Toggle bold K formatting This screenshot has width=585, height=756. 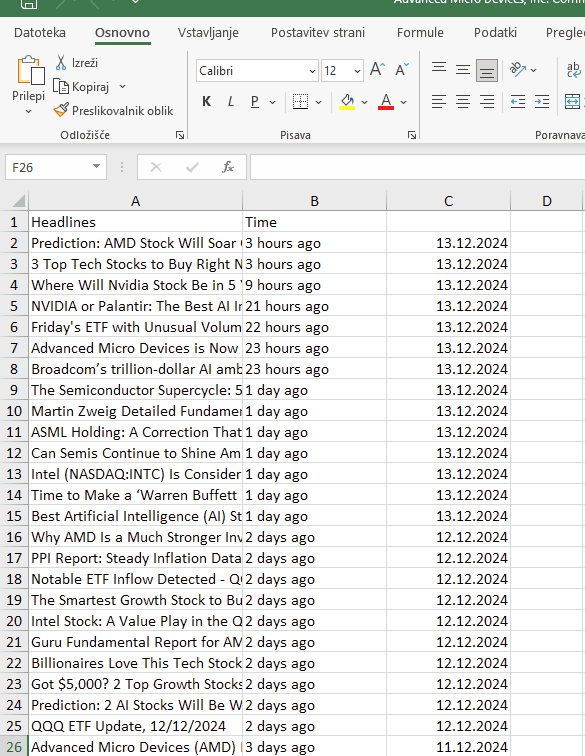coord(206,102)
